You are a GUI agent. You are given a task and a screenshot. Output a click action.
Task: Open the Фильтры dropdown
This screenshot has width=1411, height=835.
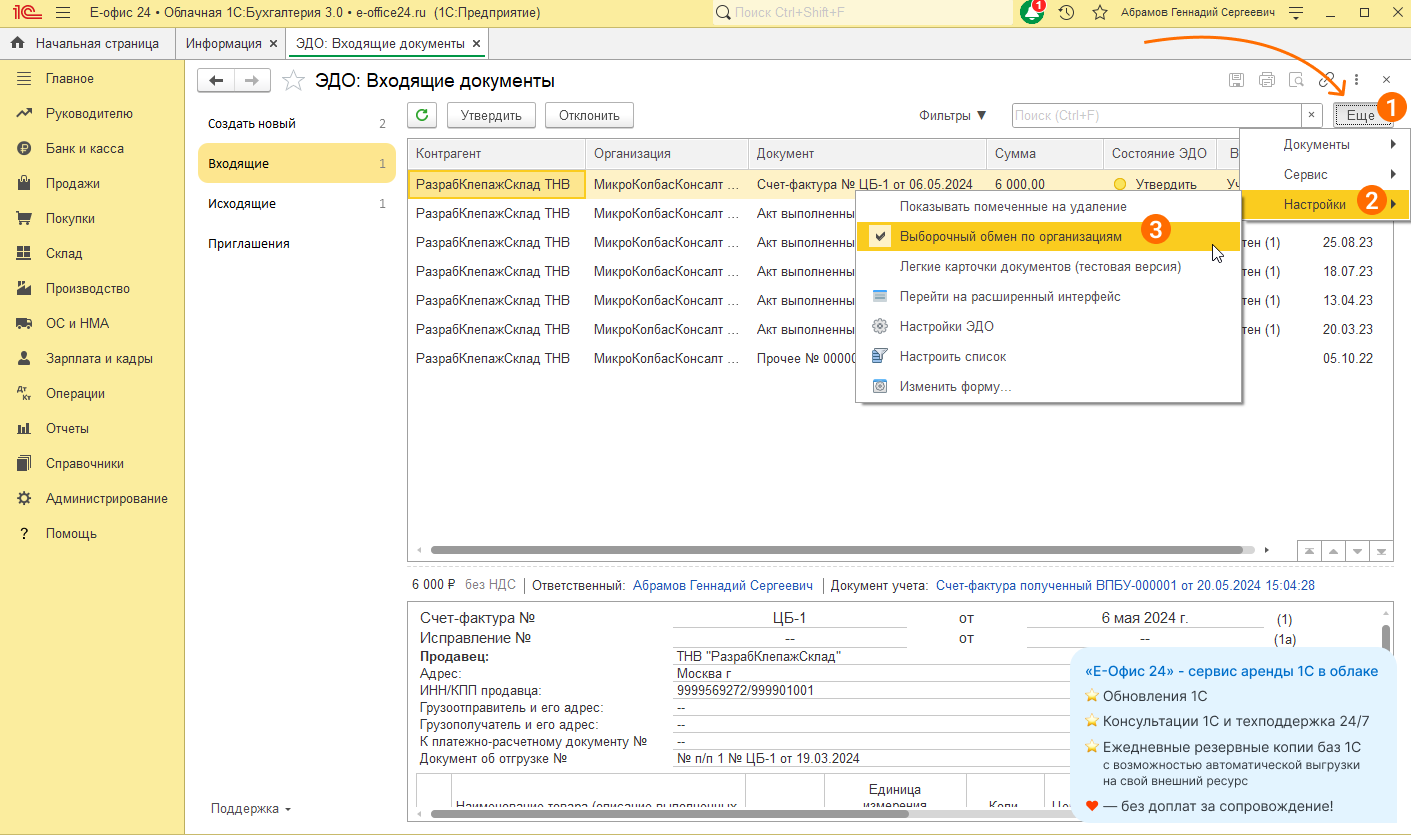(x=953, y=116)
